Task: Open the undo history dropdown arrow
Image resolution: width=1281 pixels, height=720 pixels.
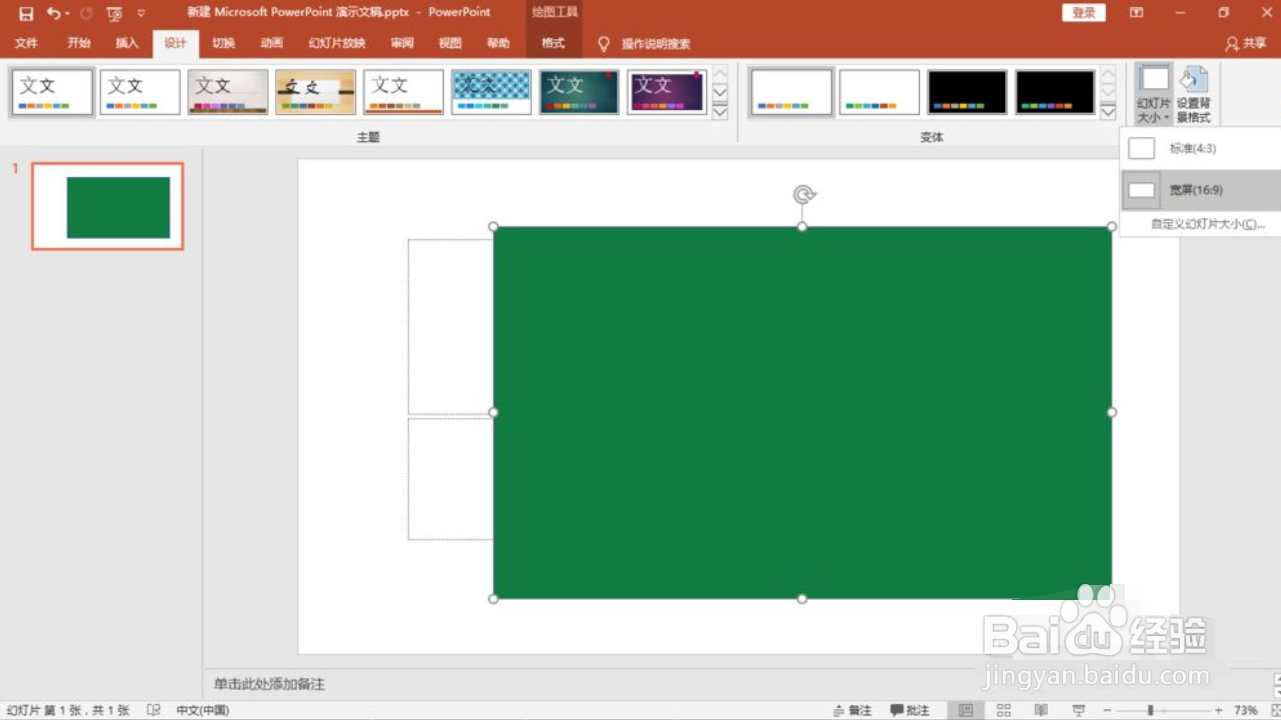Action: pyautogui.click(x=67, y=14)
